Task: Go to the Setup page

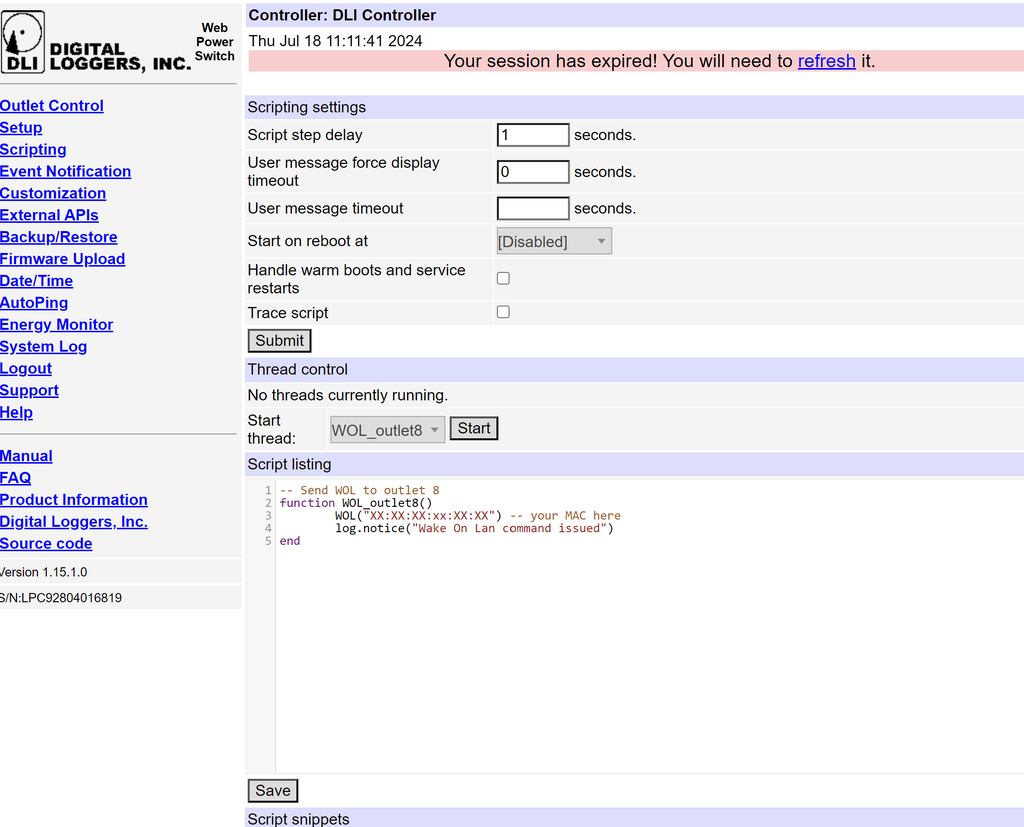Action: click(x=21, y=127)
